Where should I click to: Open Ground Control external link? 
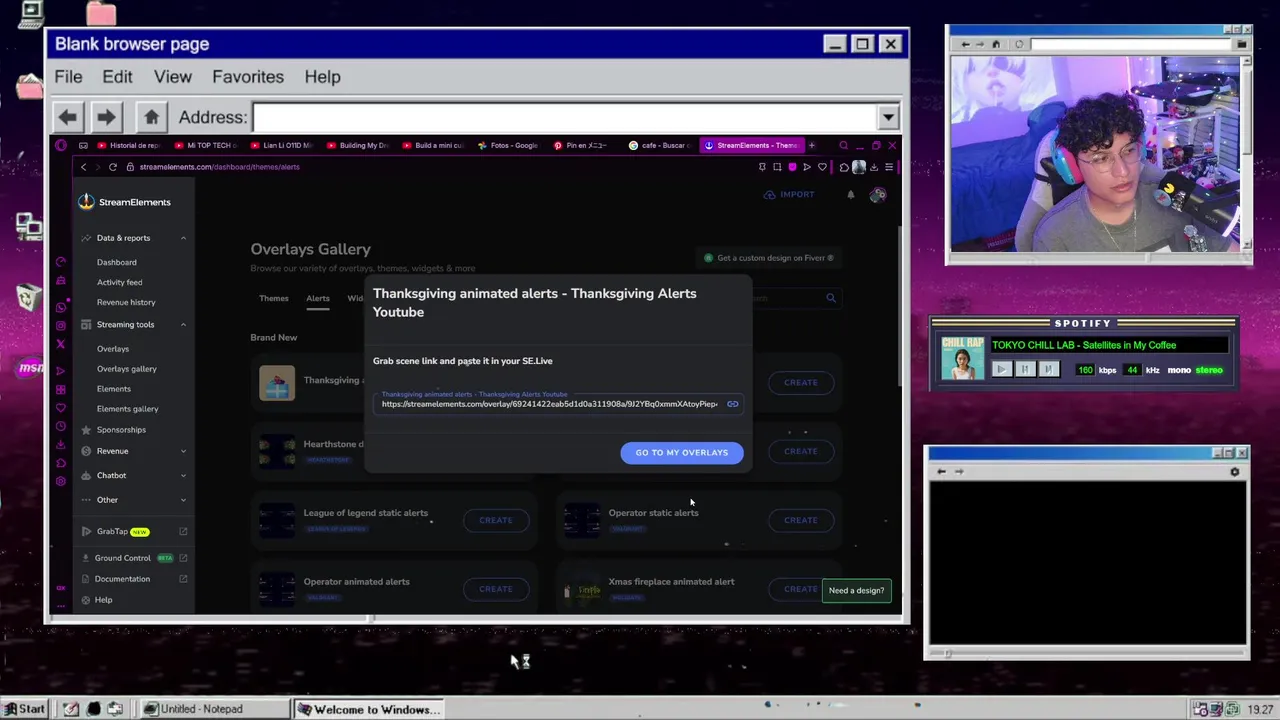point(183,558)
